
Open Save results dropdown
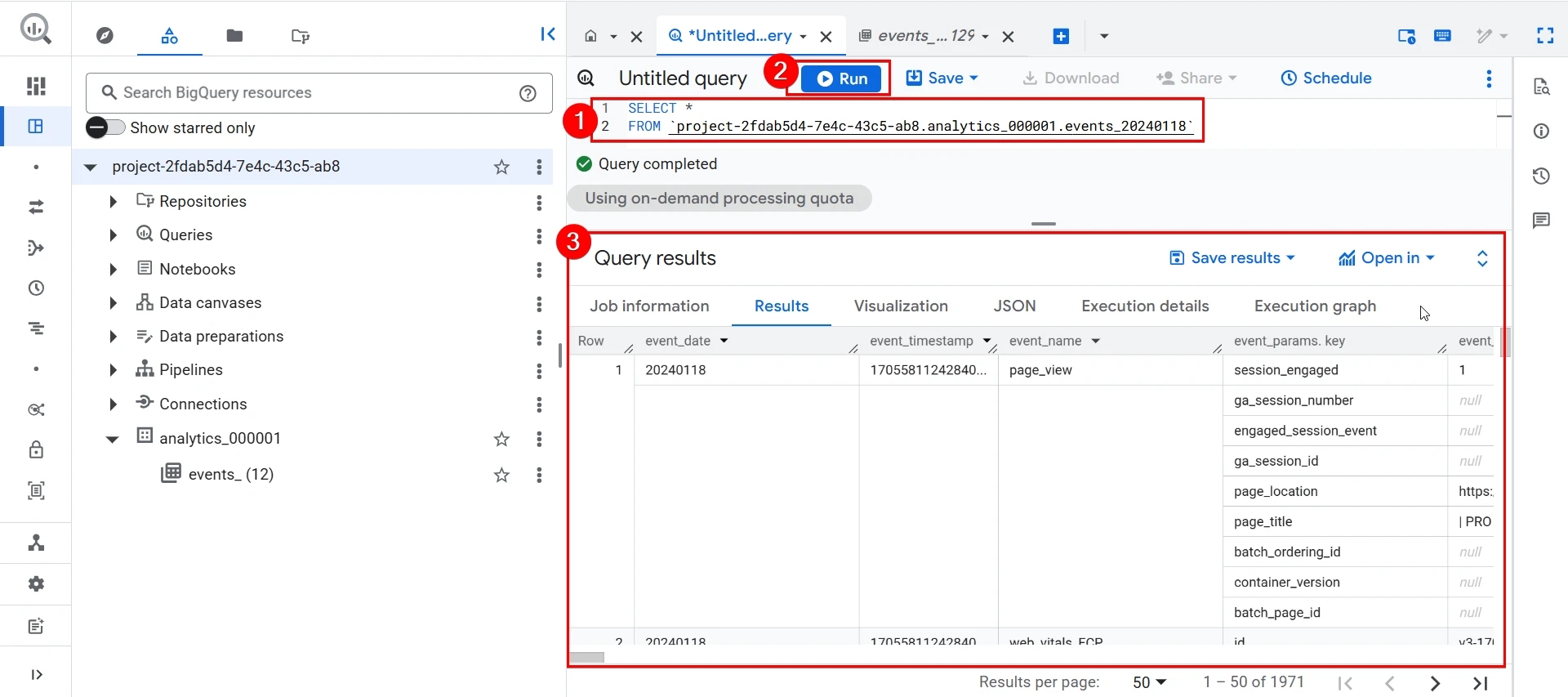click(x=1232, y=258)
